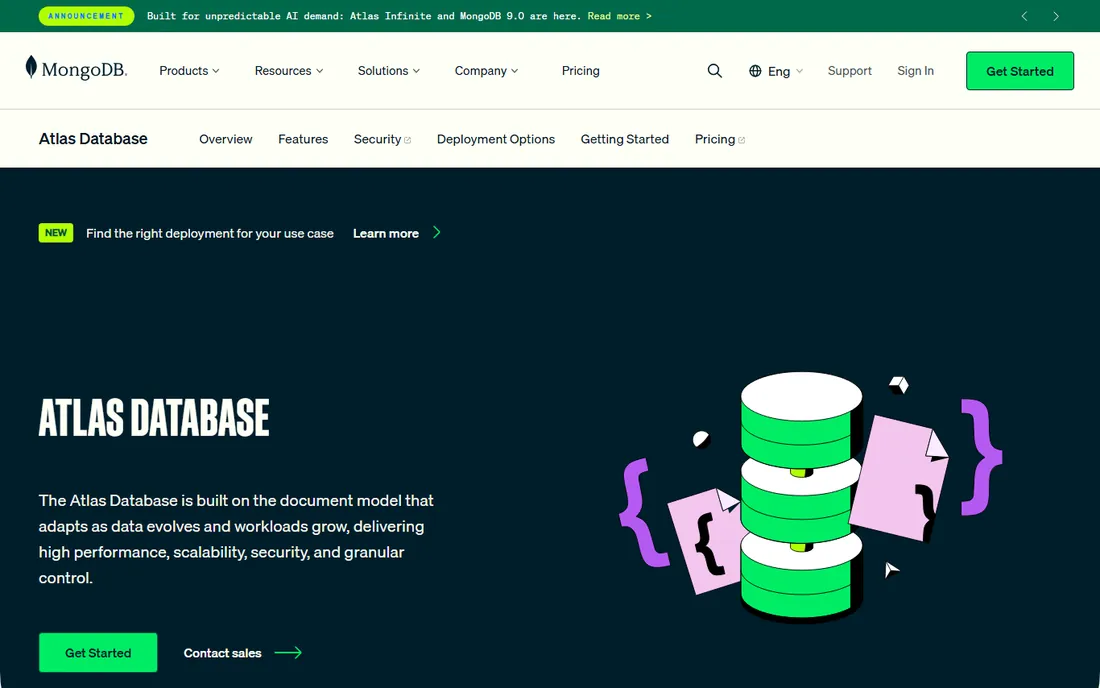Open Pricing in the top navigation
Image resolution: width=1100 pixels, height=688 pixels.
coord(580,71)
